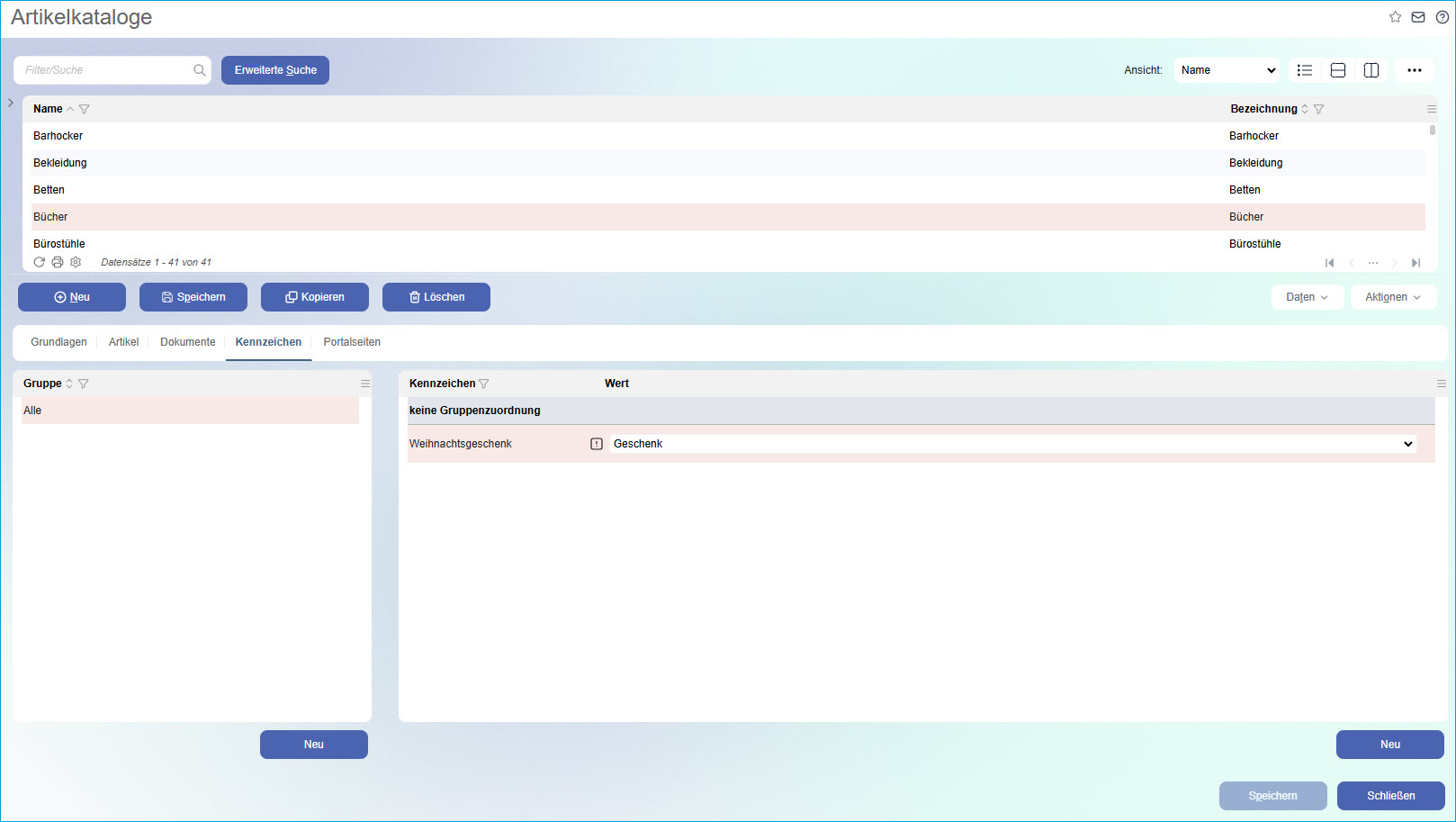Image resolution: width=1456 pixels, height=822 pixels.
Task: Filter the Bezeichnung column
Action: [x=1319, y=109]
